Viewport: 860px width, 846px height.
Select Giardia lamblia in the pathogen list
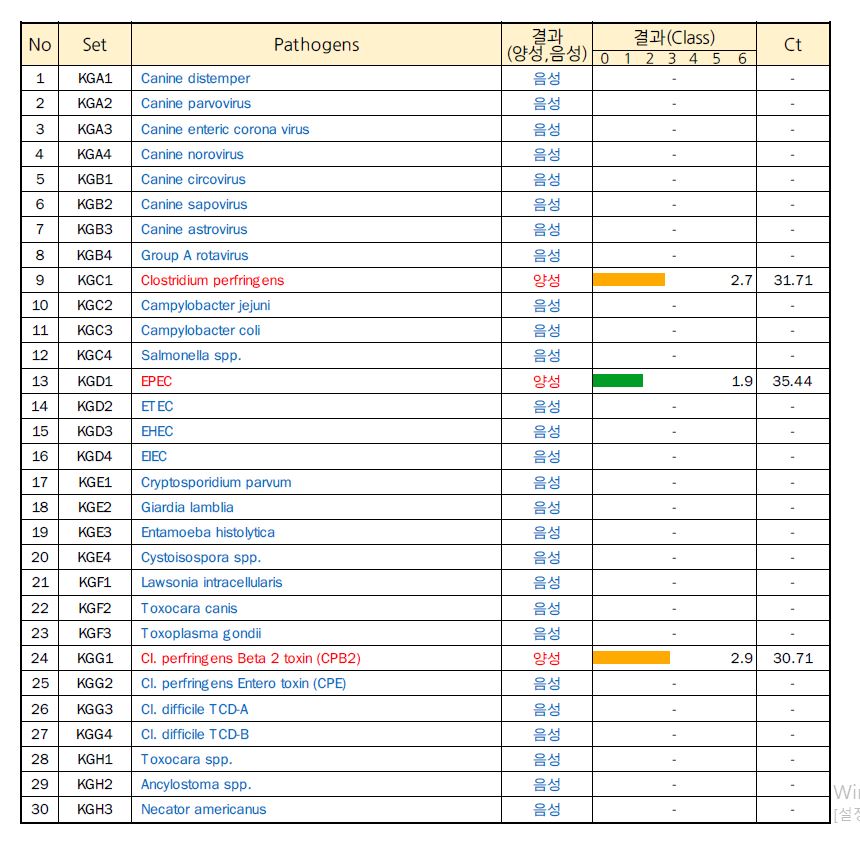[x=187, y=507]
